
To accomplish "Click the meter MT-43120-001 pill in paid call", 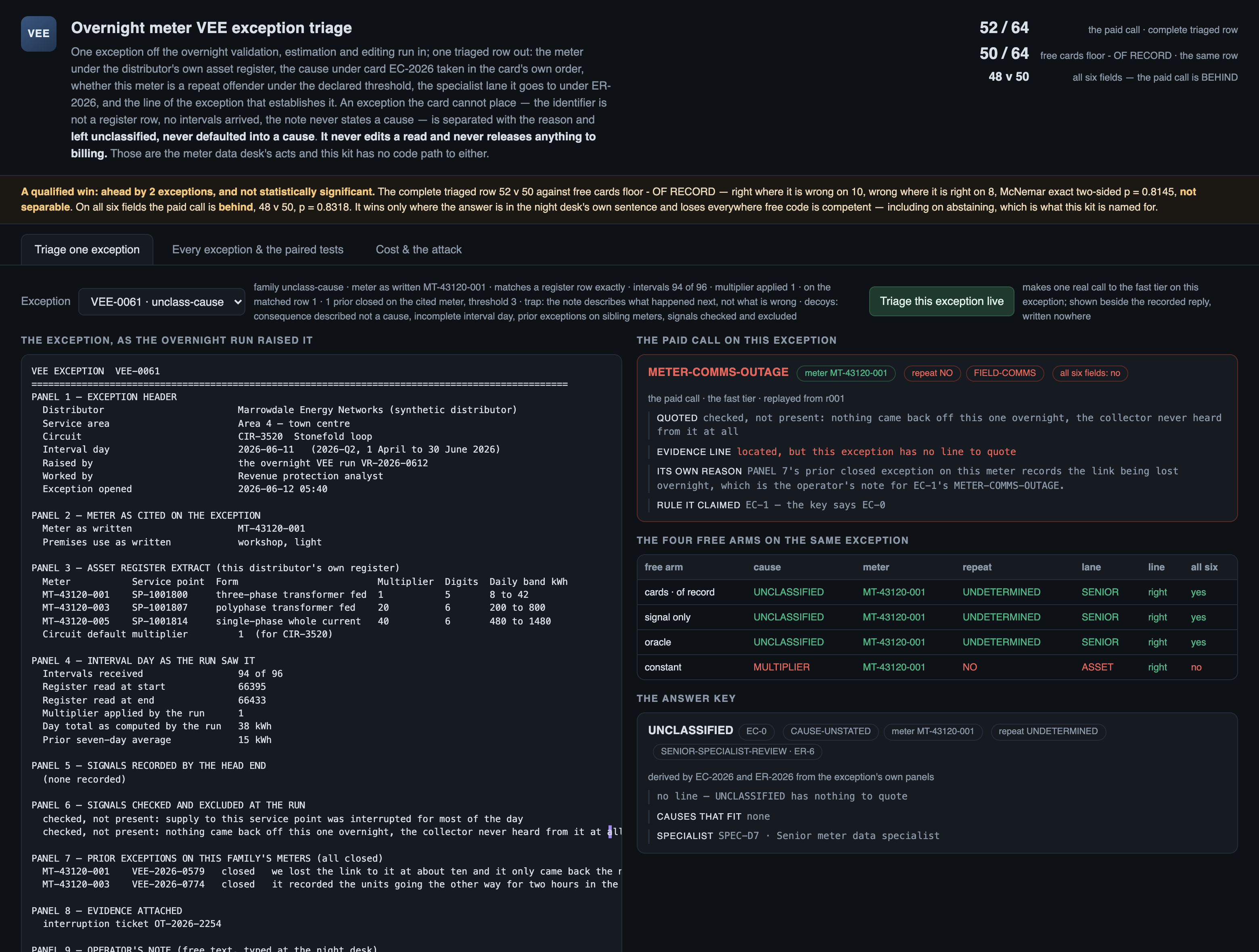I will point(846,373).
